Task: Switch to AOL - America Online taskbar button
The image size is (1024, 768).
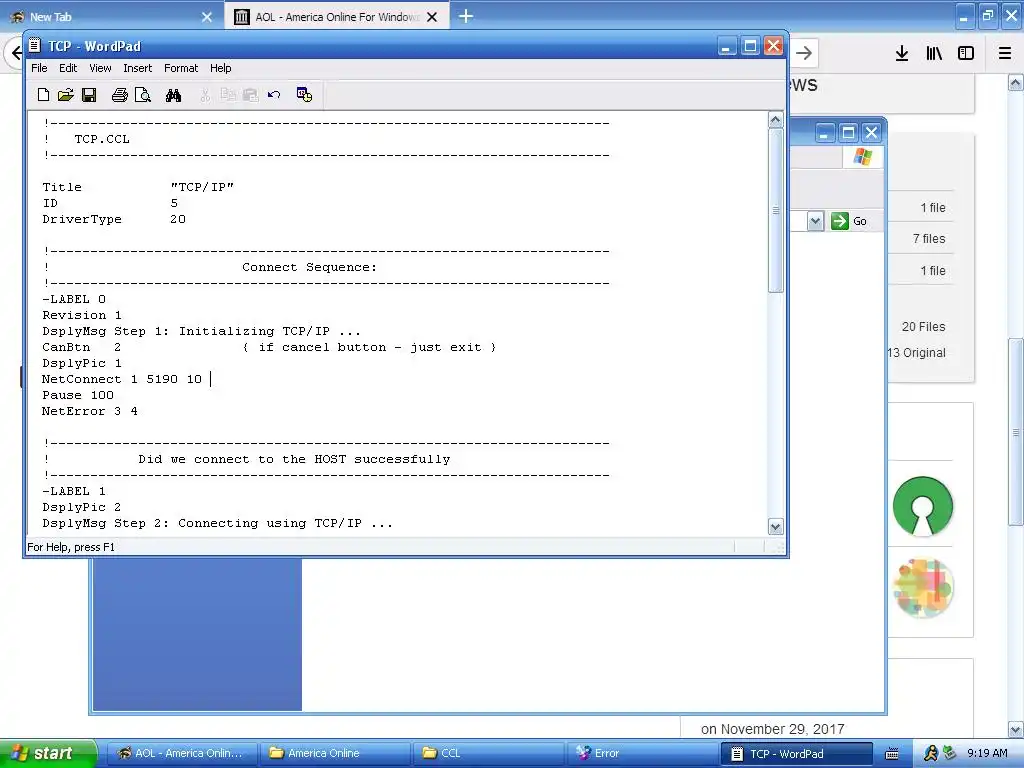Action: click(x=180, y=753)
